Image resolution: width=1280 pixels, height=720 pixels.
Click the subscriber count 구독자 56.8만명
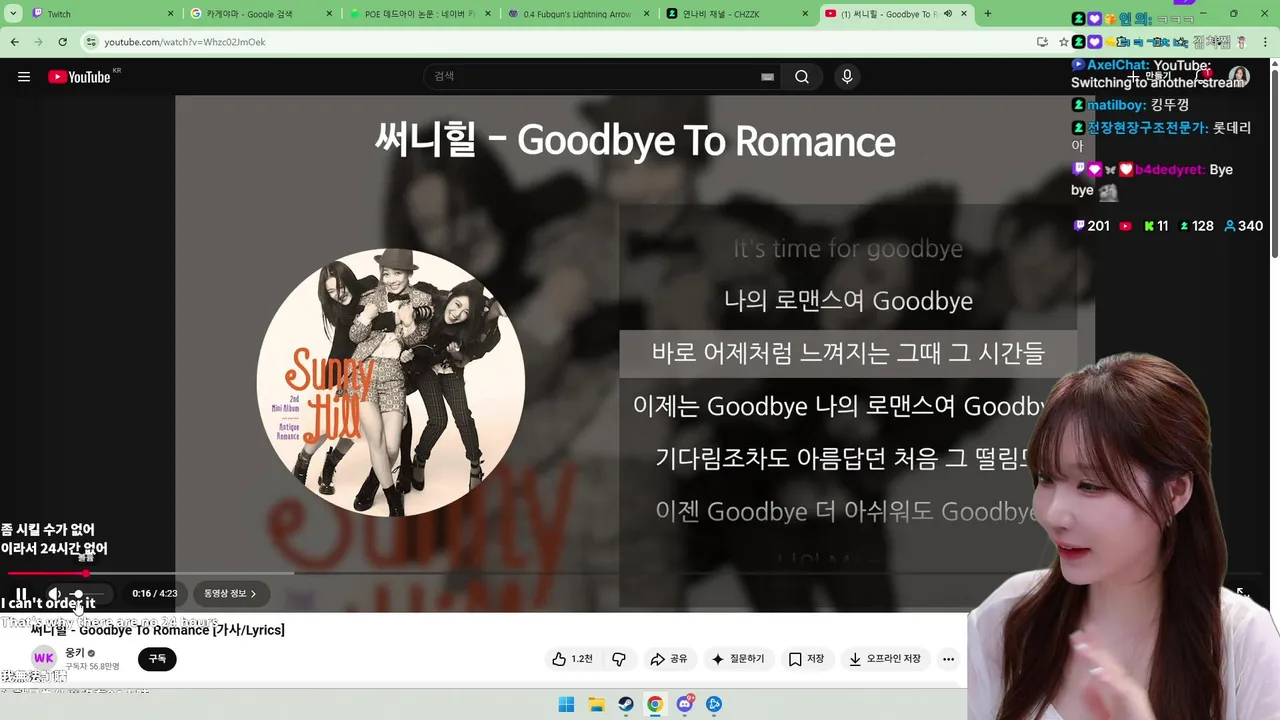92,667
